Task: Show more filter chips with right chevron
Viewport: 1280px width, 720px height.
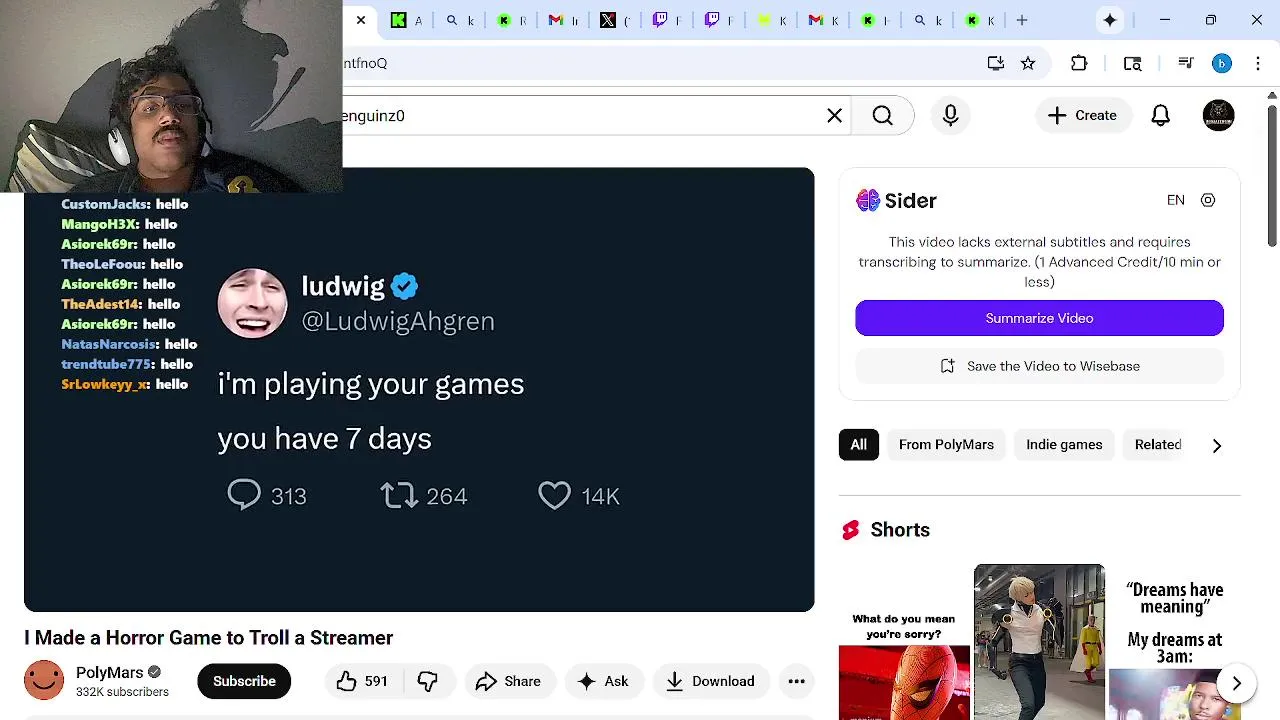Action: [x=1217, y=445]
